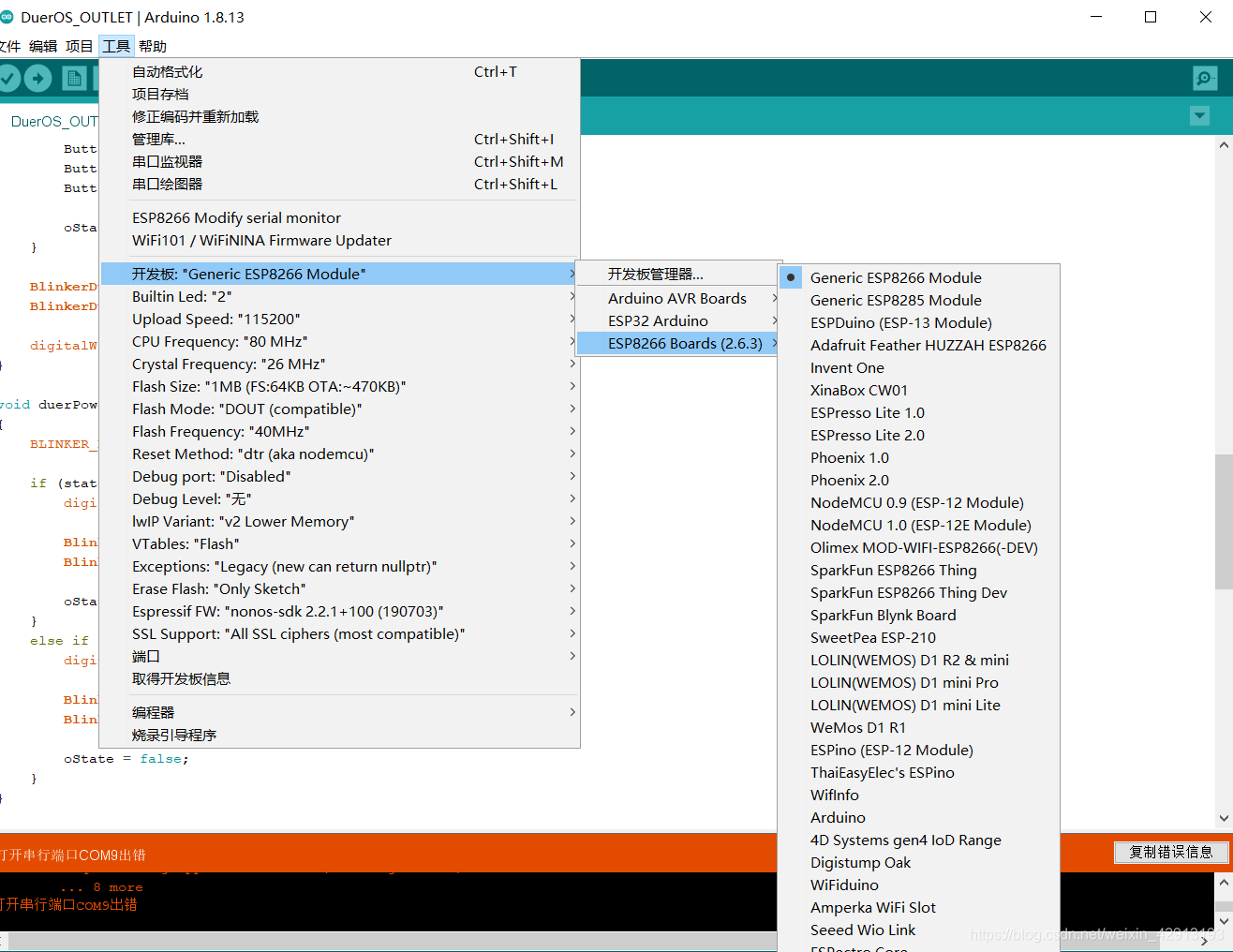This screenshot has width=1233, height=952.
Task: Click 烧录引导程序 menu entry
Action: 339,735
